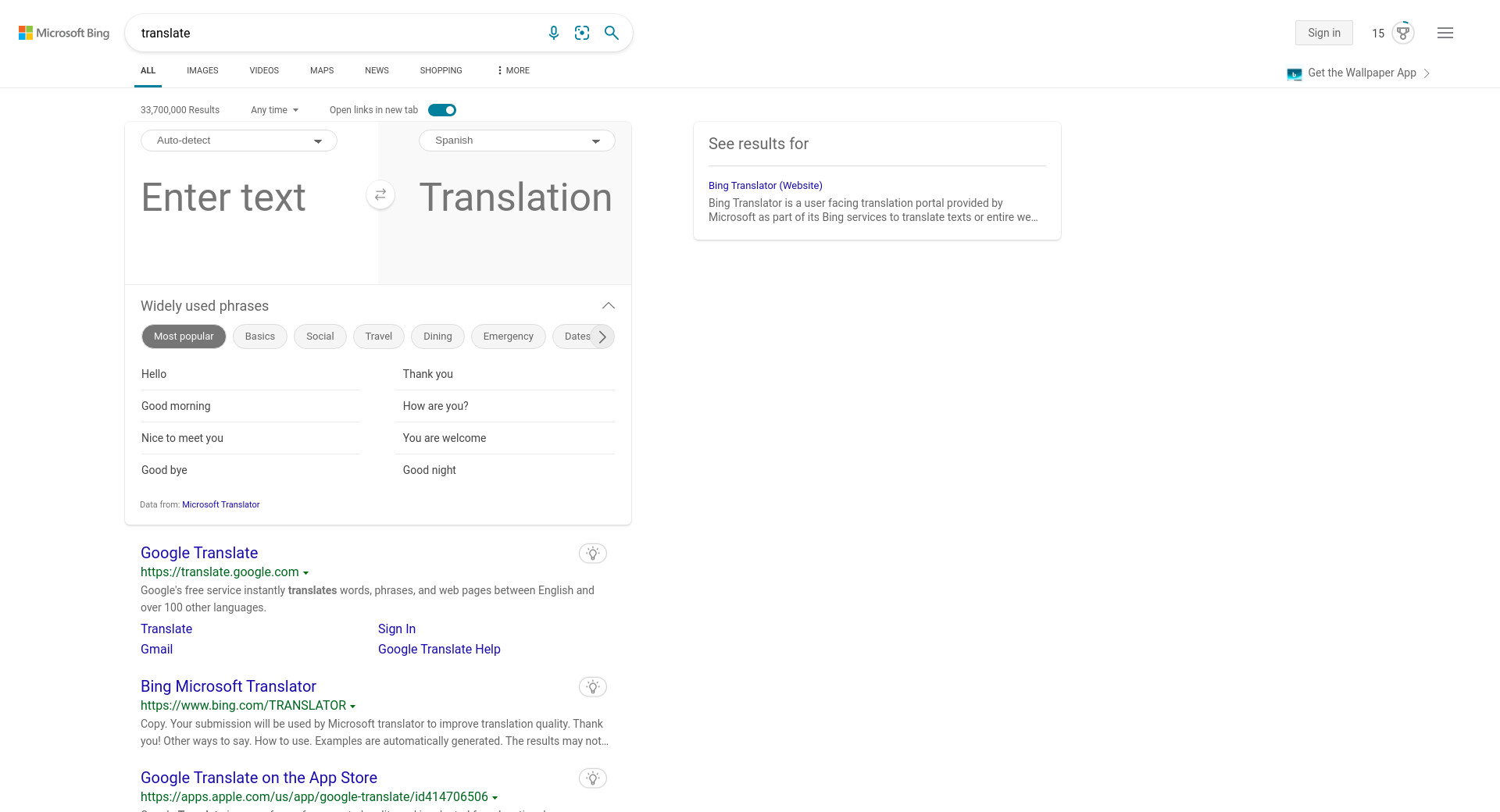The height and width of the screenshot is (812, 1500).
Task: Open visual search camera icon
Action: pos(582,33)
